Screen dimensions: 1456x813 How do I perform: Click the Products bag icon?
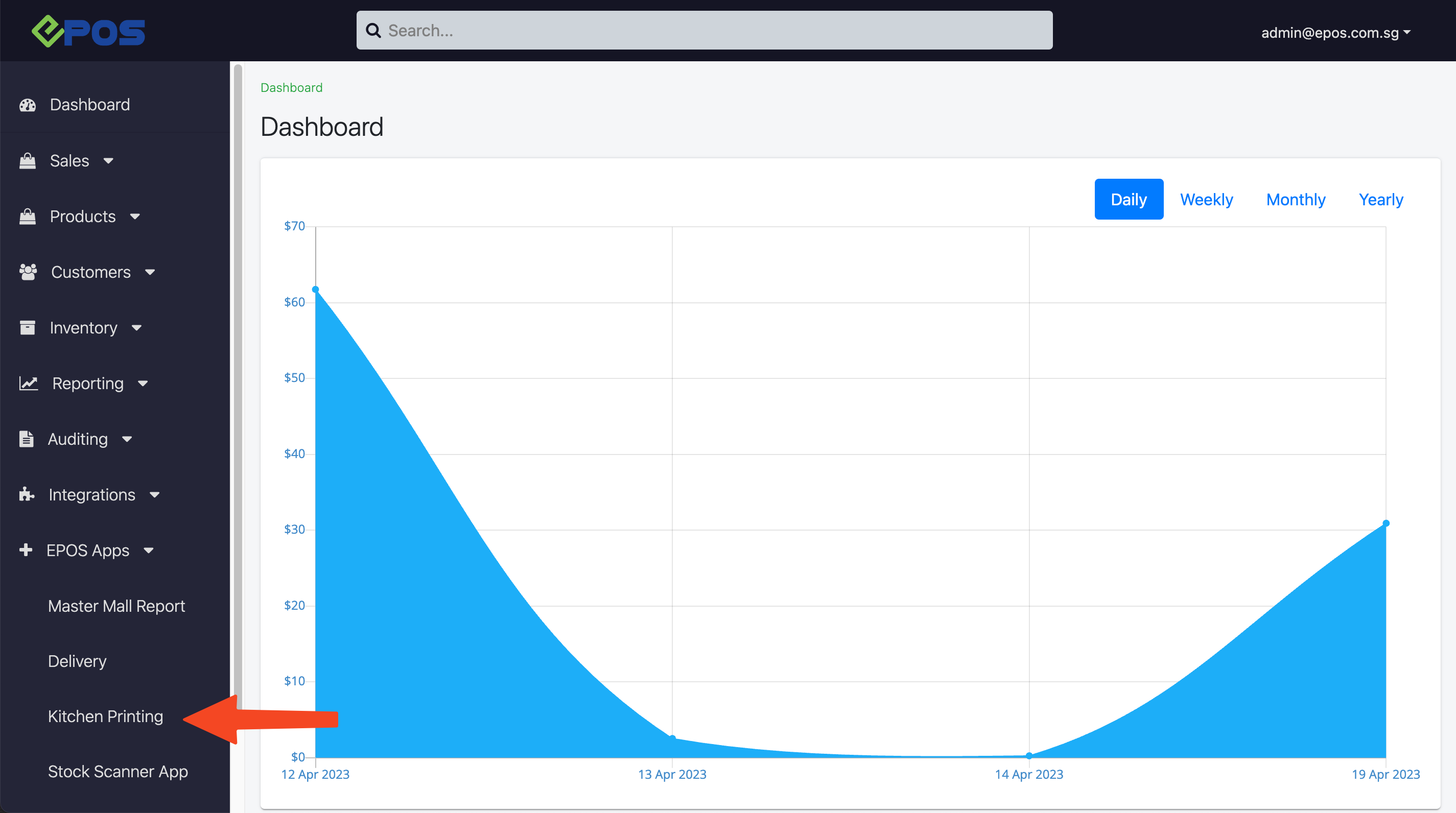(x=27, y=217)
